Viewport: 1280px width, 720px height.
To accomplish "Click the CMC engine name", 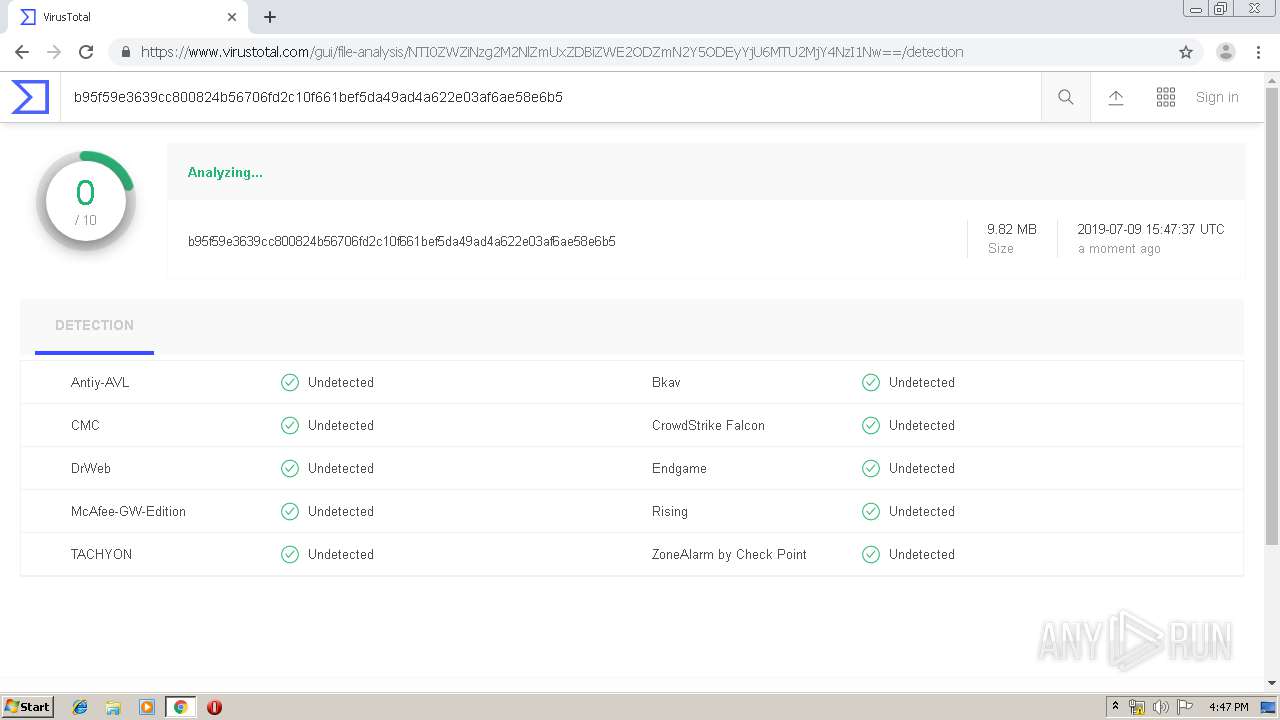I will 85,425.
